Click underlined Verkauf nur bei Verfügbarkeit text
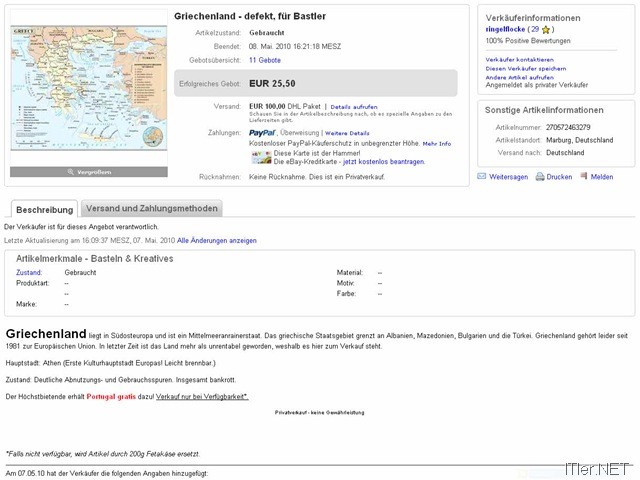This screenshot has width=640, height=480. [202, 396]
